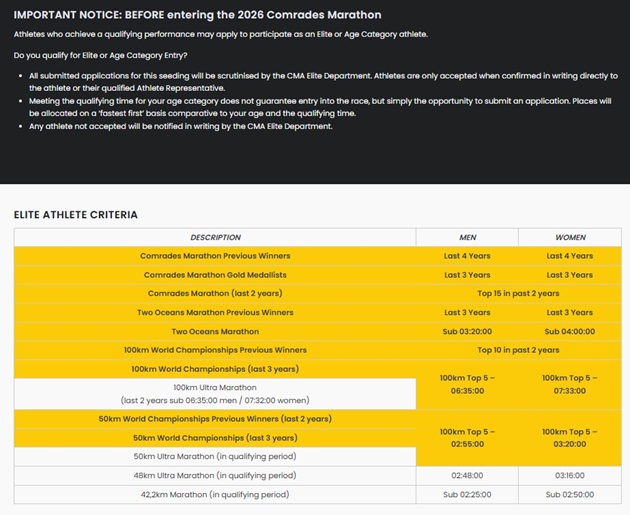Click the '02:48:00' men's 48km time

click(x=466, y=476)
